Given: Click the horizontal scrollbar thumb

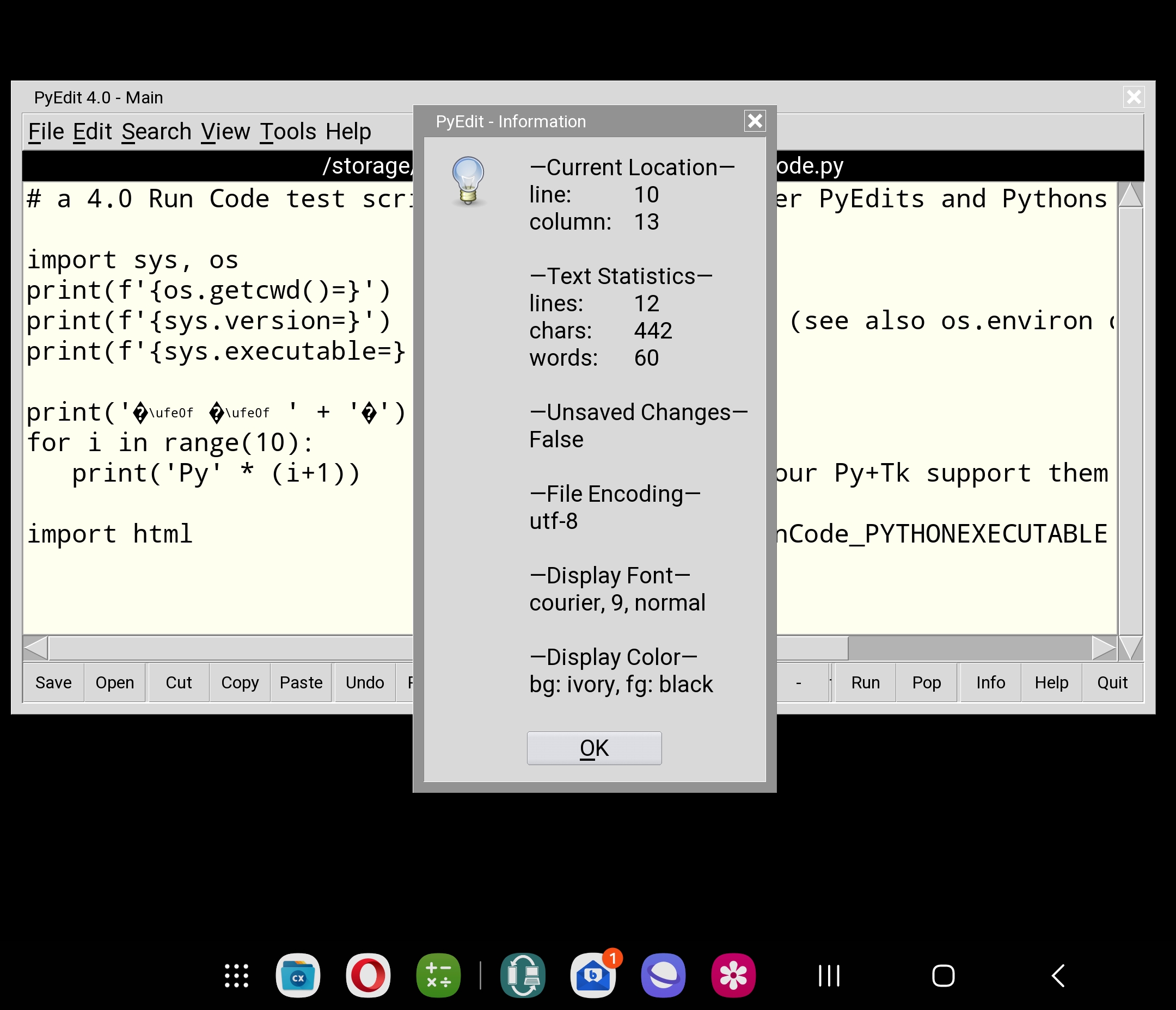Looking at the screenshot, I should tap(449, 648).
